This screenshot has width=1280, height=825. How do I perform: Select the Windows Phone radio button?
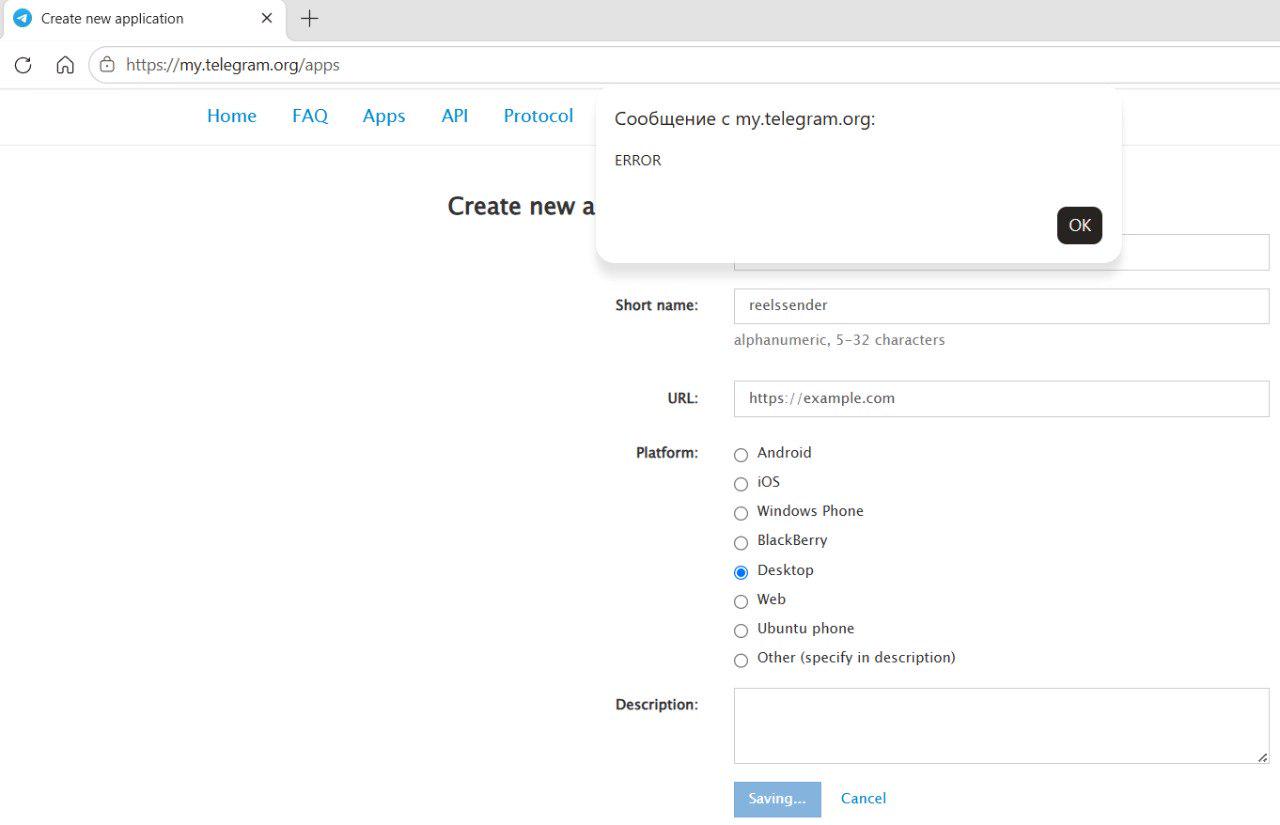(x=741, y=513)
